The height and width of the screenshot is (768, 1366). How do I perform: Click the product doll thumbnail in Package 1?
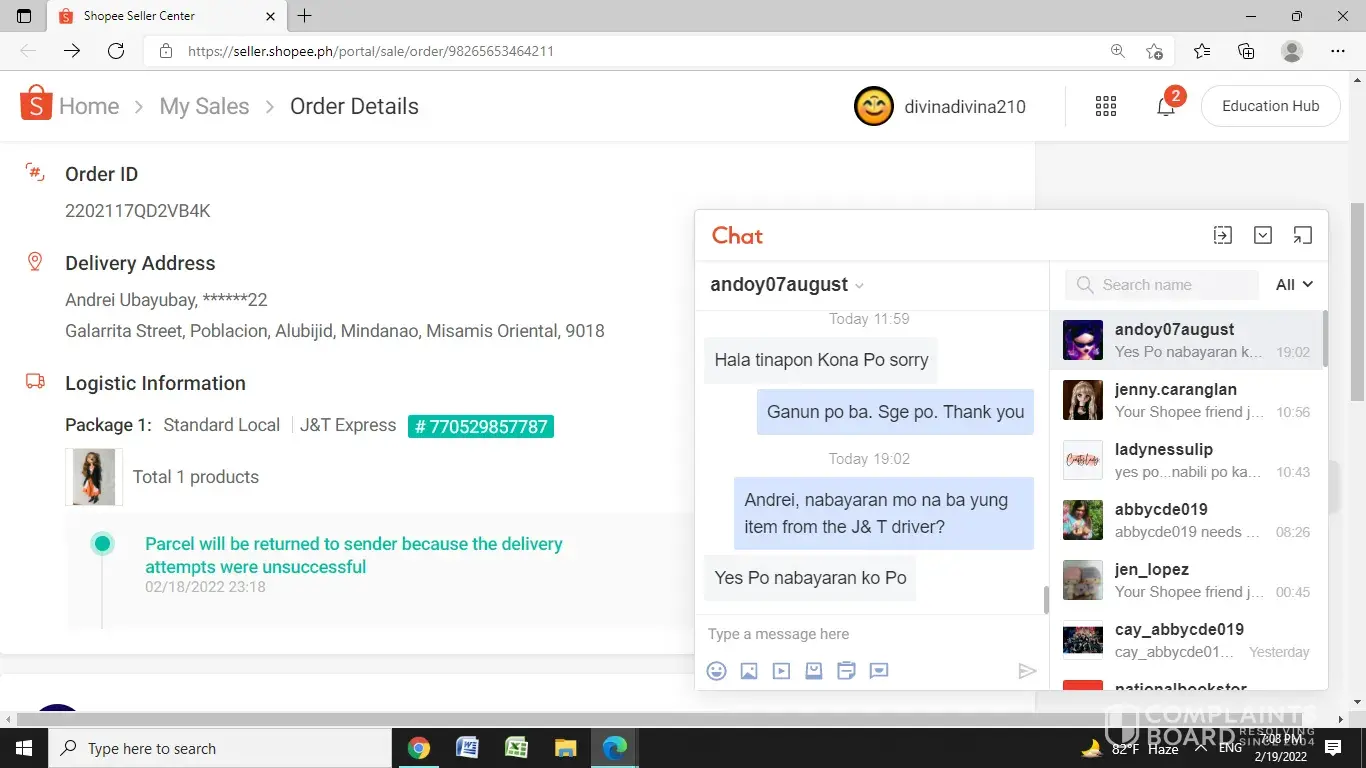coord(94,477)
